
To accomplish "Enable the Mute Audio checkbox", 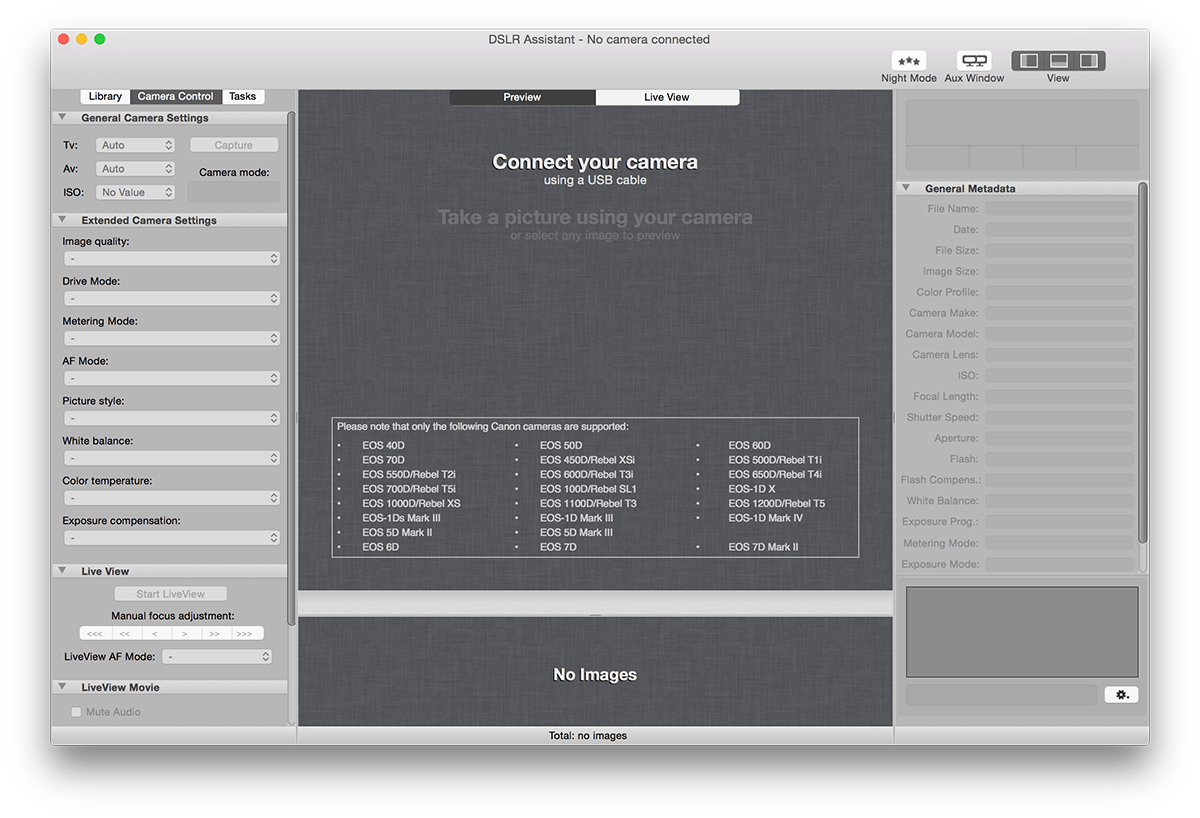I will 76,712.
